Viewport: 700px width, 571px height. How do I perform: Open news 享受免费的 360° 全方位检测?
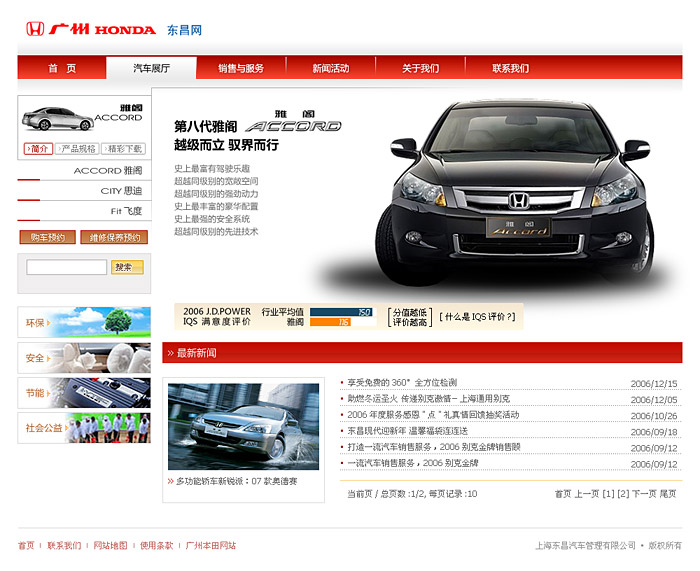click(402, 383)
